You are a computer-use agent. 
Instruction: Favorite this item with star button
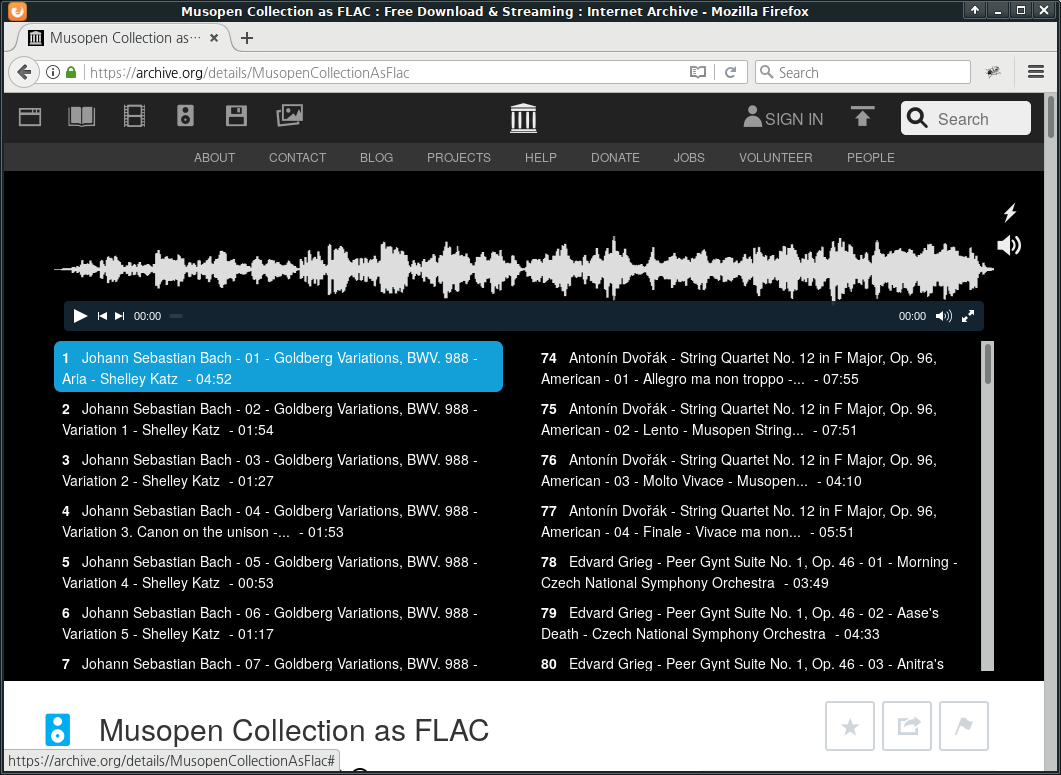tap(850, 726)
